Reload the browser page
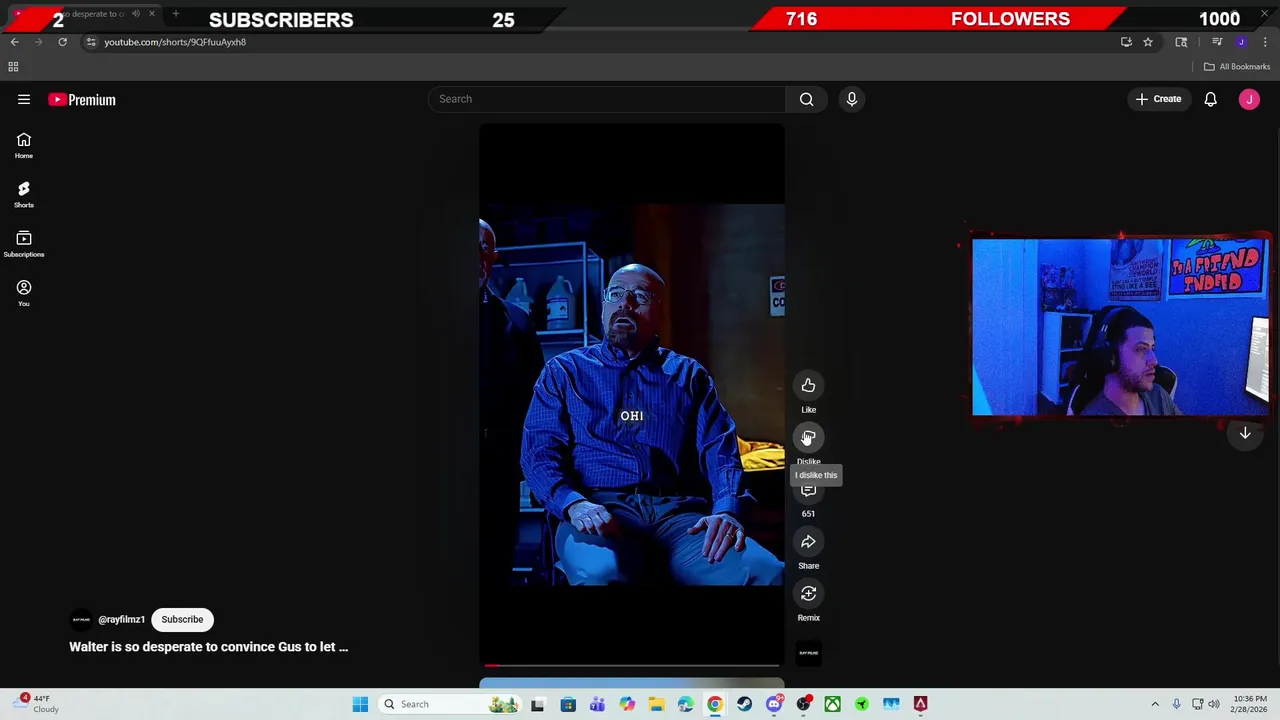Image resolution: width=1280 pixels, height=720 pixels. click(62, 42)
